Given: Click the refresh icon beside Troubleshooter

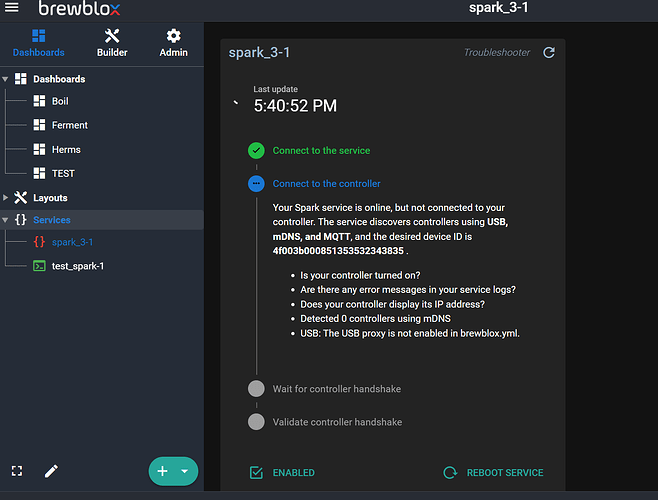Looking at the screenshot, I should [x=549, y=53].
